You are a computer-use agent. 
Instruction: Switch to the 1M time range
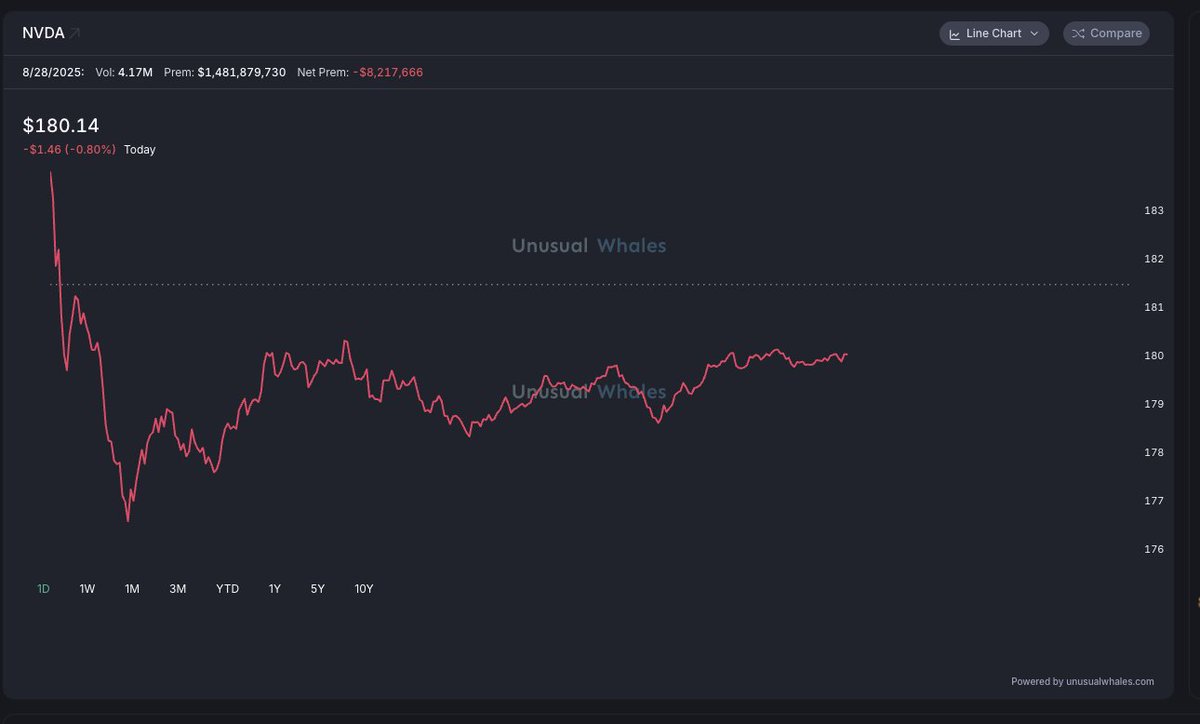[x=132, y=589]
